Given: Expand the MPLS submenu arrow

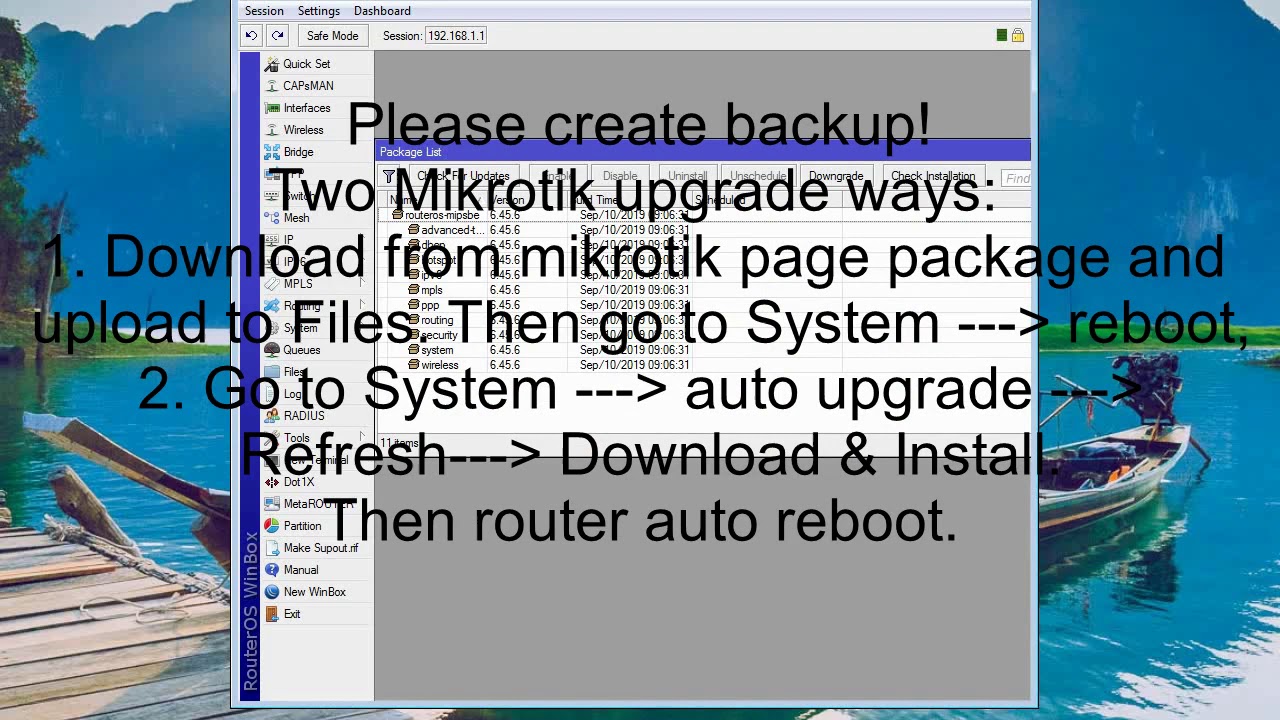Looking at the screenshot, I should (x=363, y=284).
